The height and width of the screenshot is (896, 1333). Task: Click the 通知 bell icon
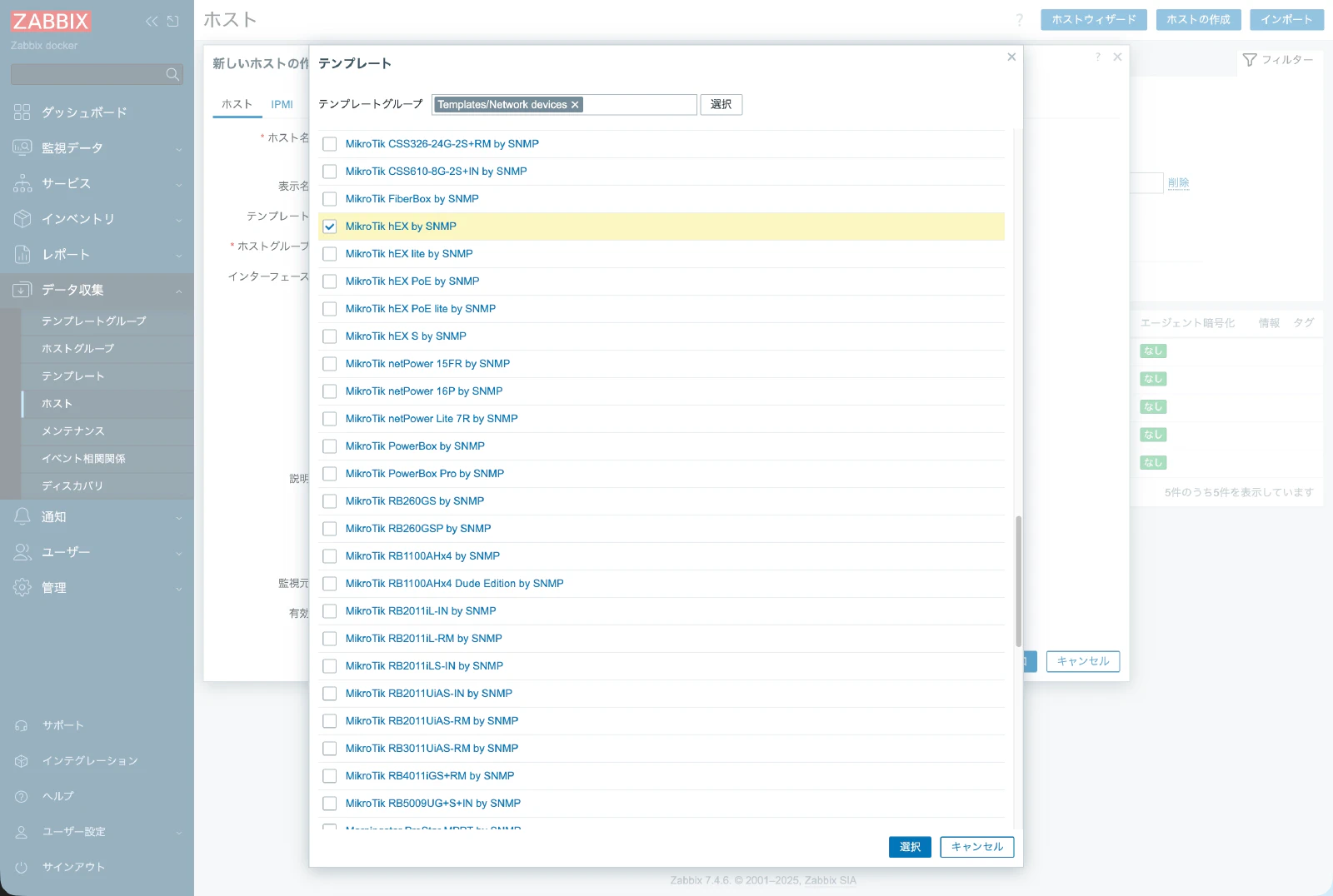pos(22,517)
